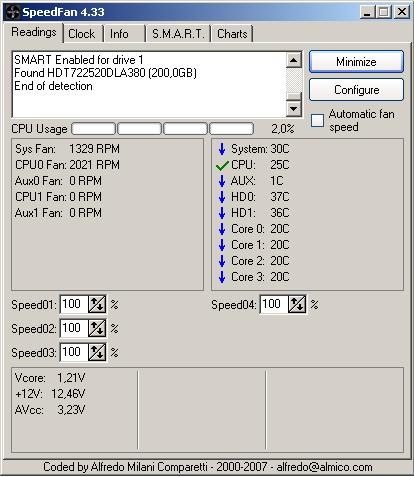The height and width of the screenshot is (477, 414).
Task: Click the log scrollbar up arrow
Action: (294, 60)
